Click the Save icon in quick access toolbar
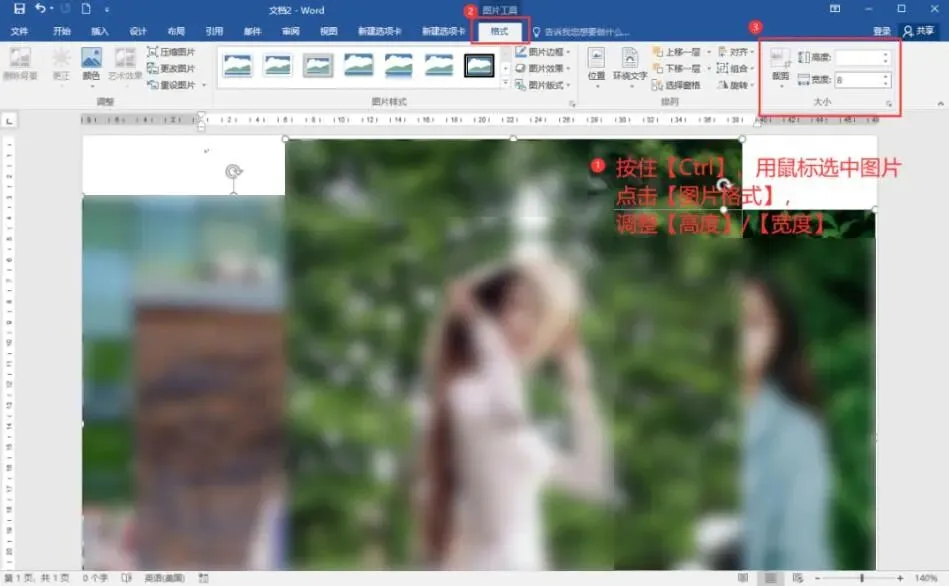 pyautogui.click(x=19, y=9)
